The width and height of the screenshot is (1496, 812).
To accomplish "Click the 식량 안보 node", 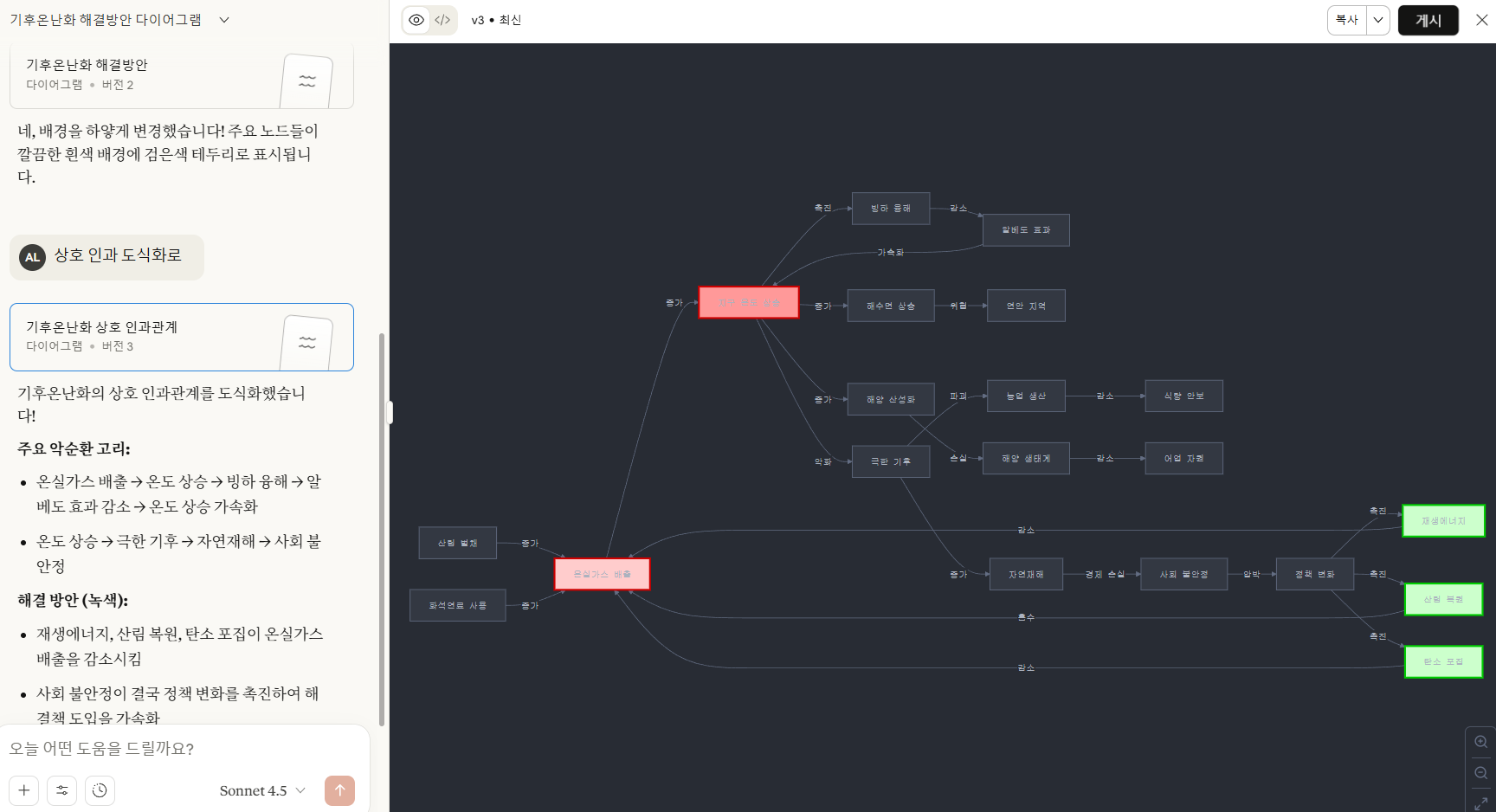I will coord(1184,396).
